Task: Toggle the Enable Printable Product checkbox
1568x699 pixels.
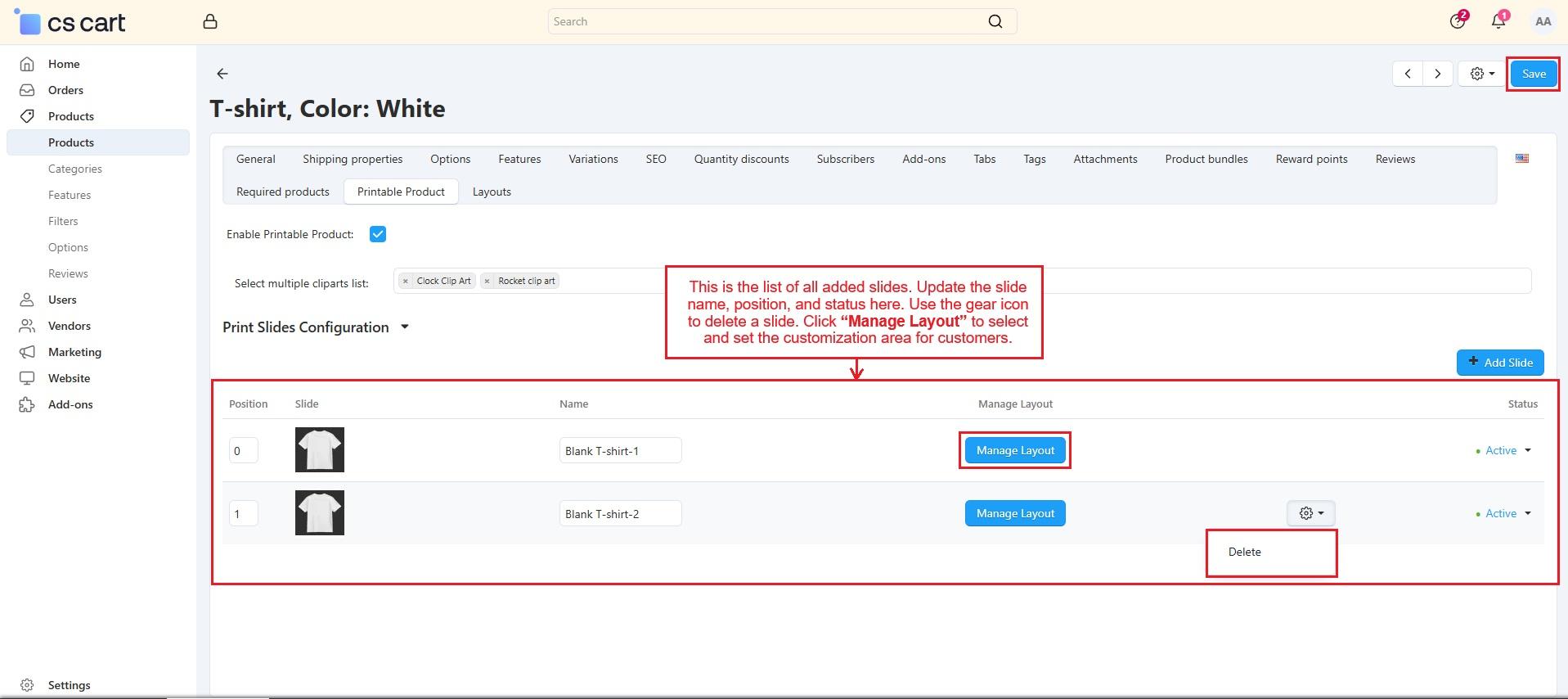Action: point(378,234)
